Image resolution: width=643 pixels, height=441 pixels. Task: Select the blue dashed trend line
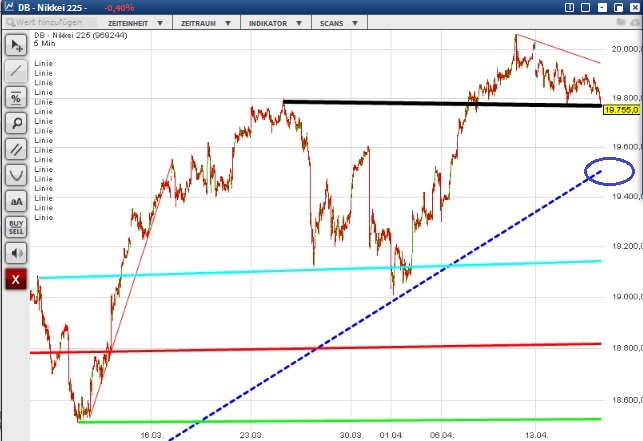[x=385, y=306]
